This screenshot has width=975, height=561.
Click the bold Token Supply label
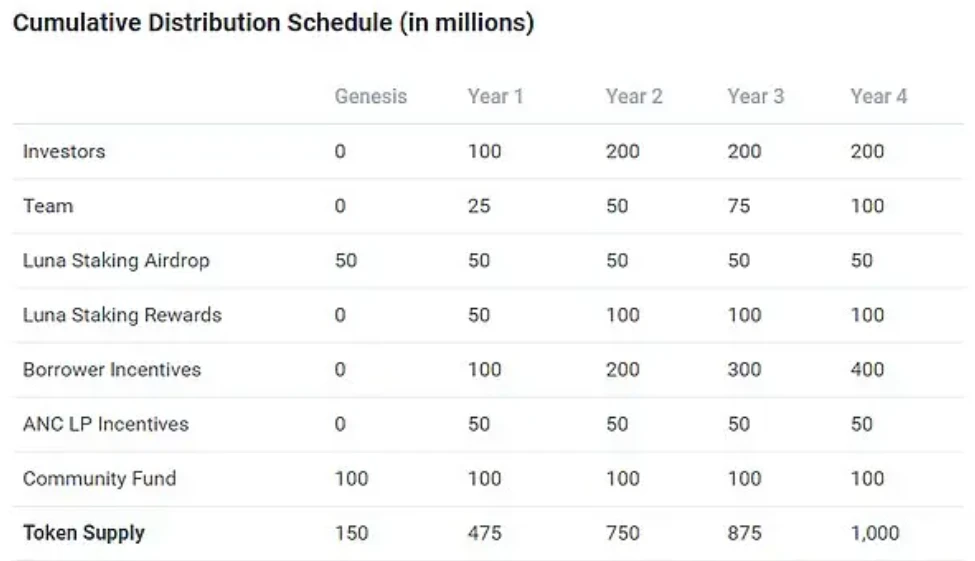(x=84, y=533)
